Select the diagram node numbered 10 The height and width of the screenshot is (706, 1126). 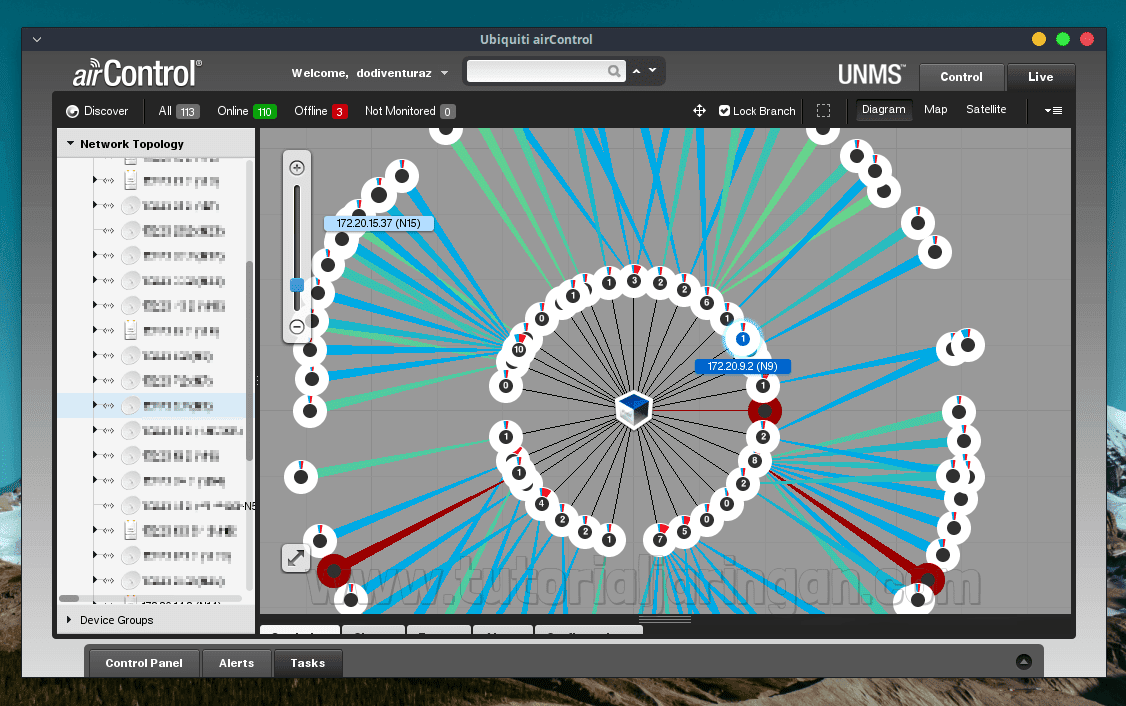(x=518, y=350)
